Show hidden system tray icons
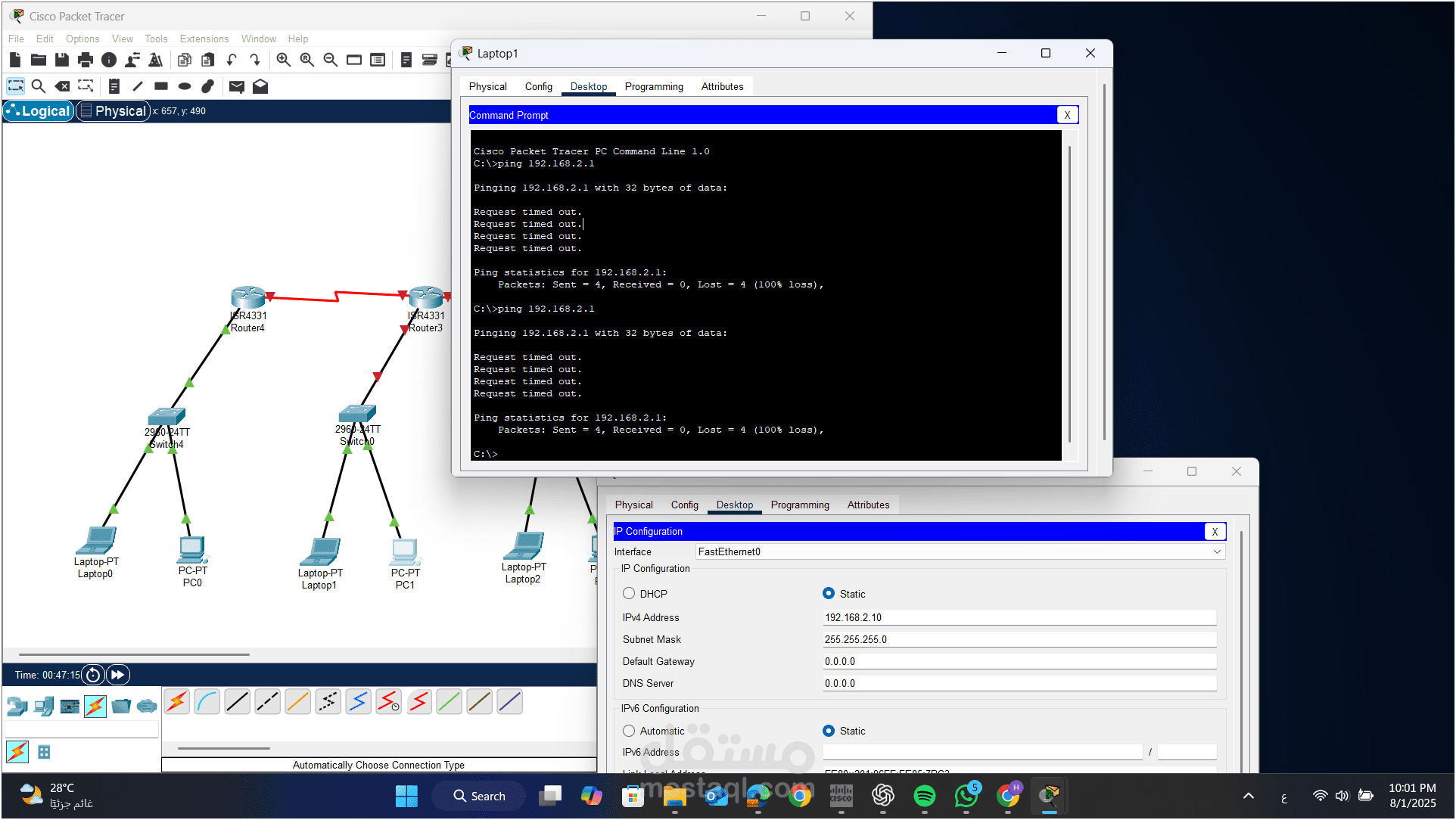Screen dimensions: 1456x820 click(x=1249, y=796)
